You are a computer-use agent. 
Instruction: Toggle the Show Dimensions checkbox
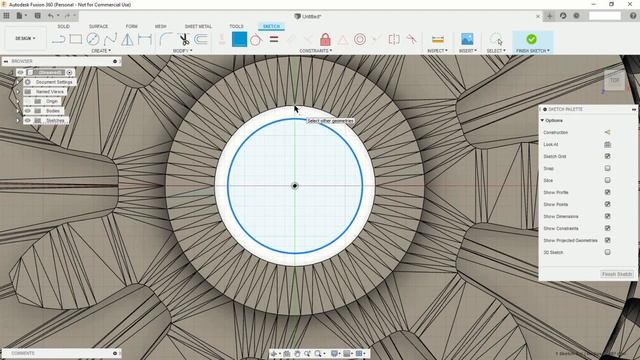607,216
